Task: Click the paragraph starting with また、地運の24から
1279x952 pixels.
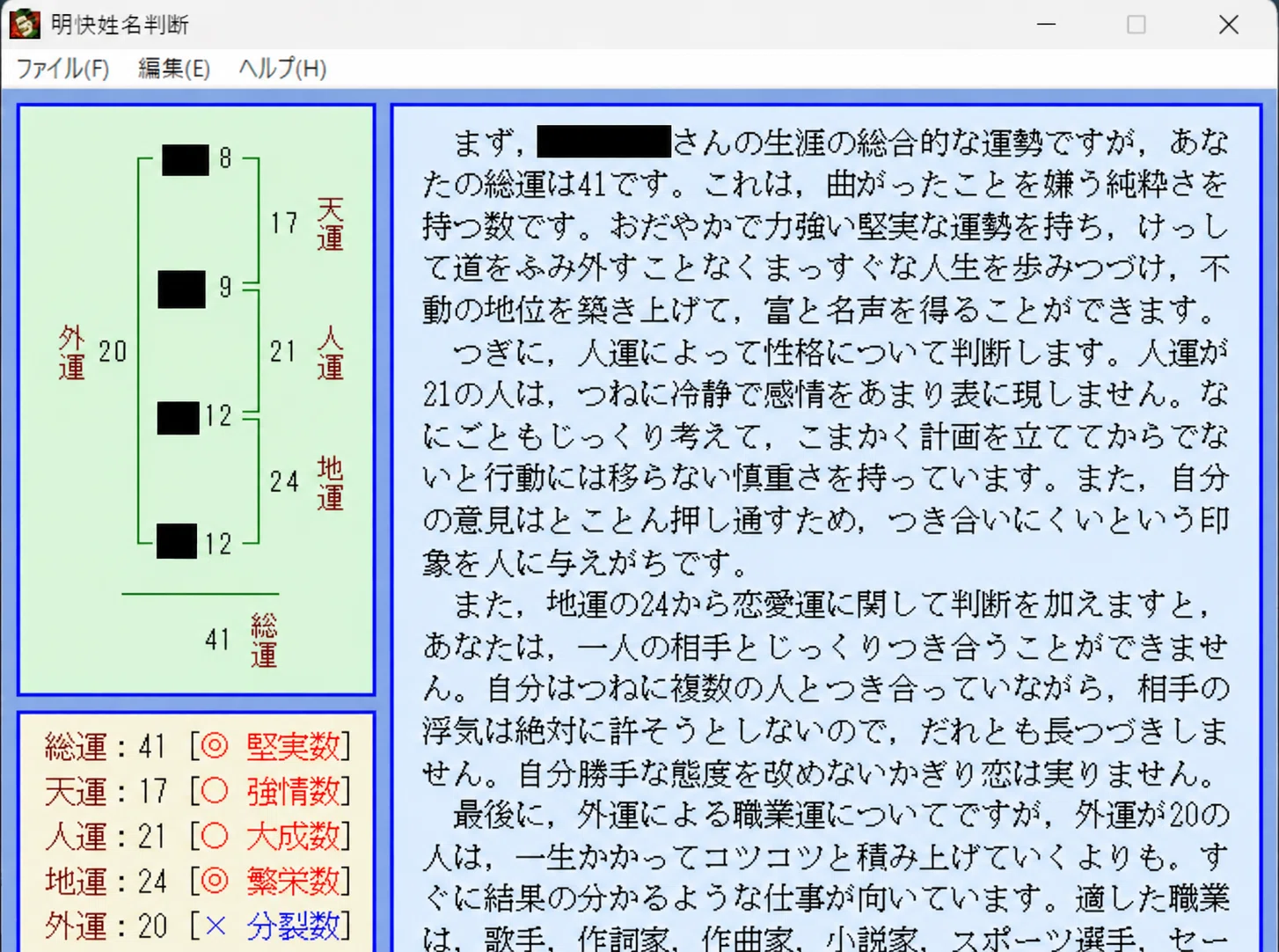Action: click(x=825, y=689)
